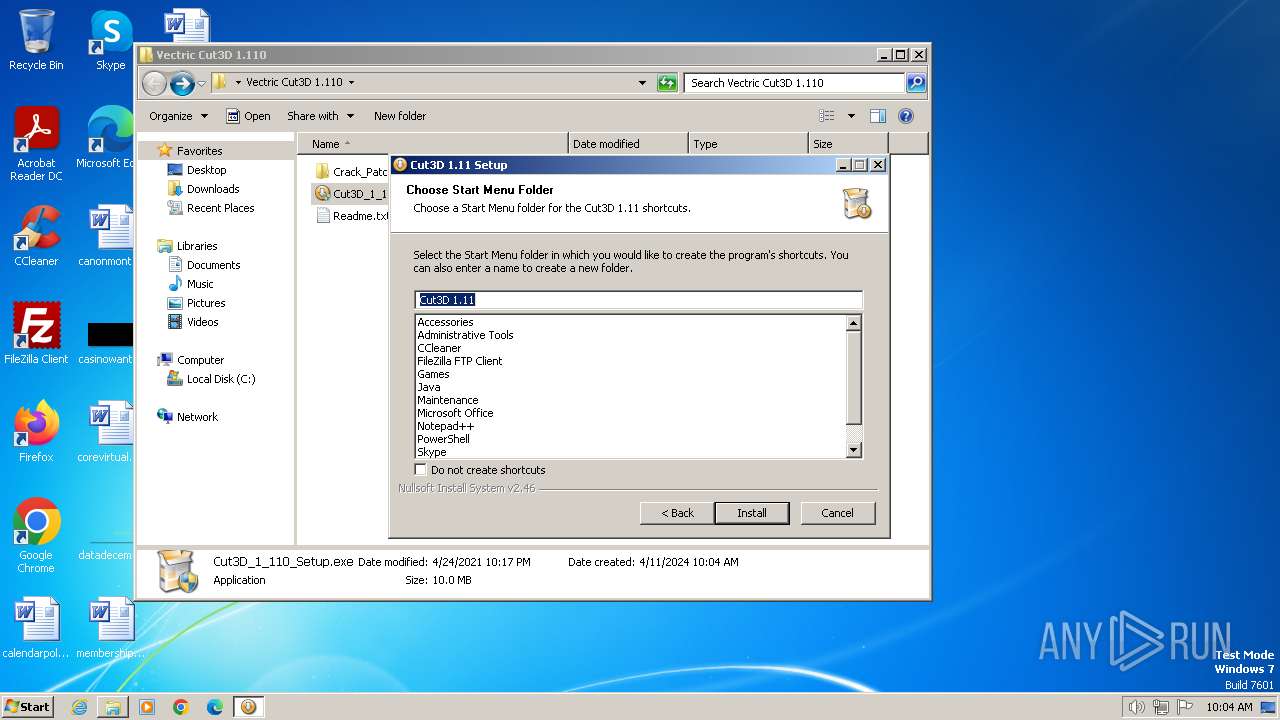
Task: Open membership Word document on desktop
Action: tap(108, 628)
